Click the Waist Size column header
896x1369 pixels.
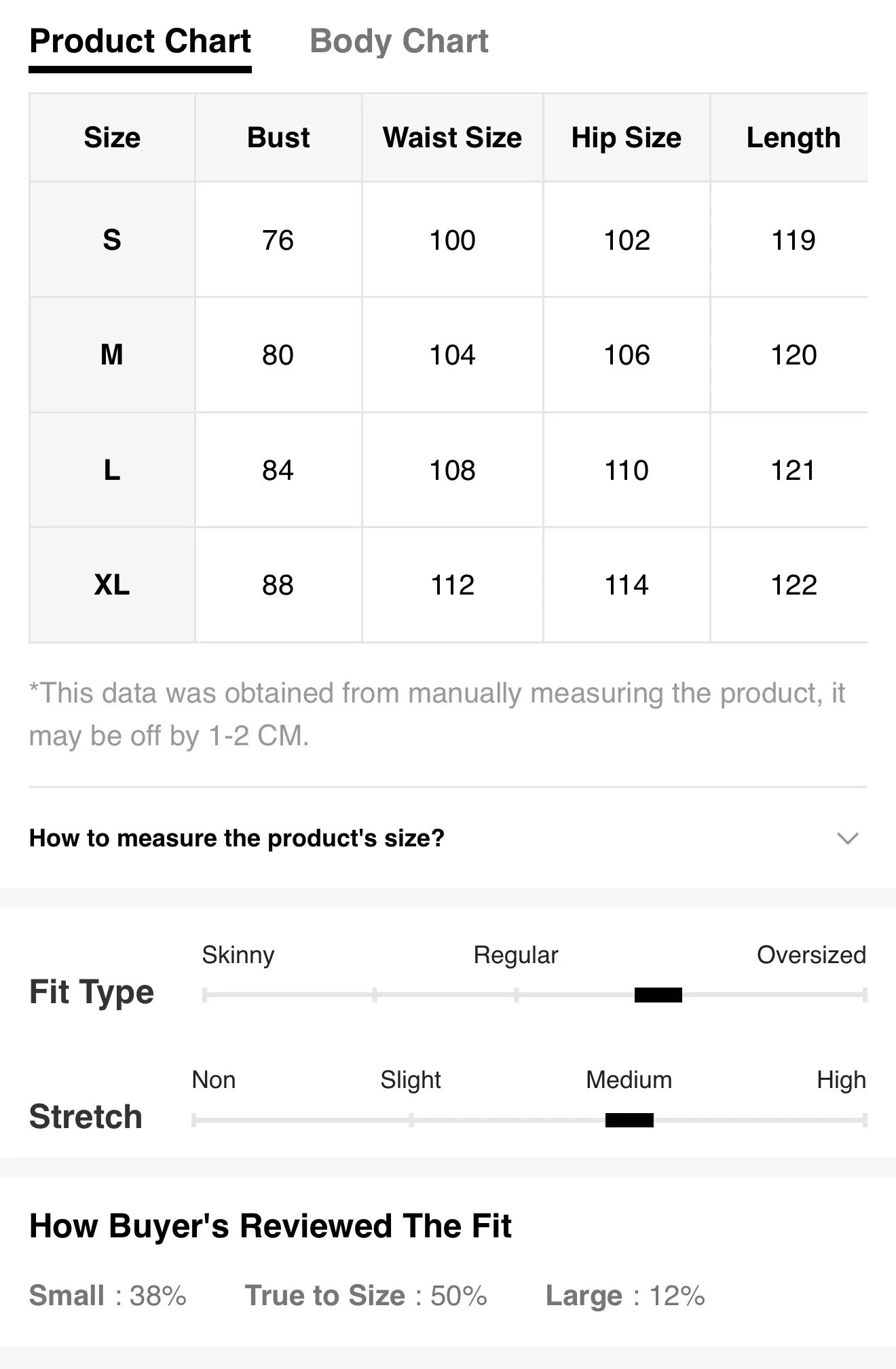[452, 138]
